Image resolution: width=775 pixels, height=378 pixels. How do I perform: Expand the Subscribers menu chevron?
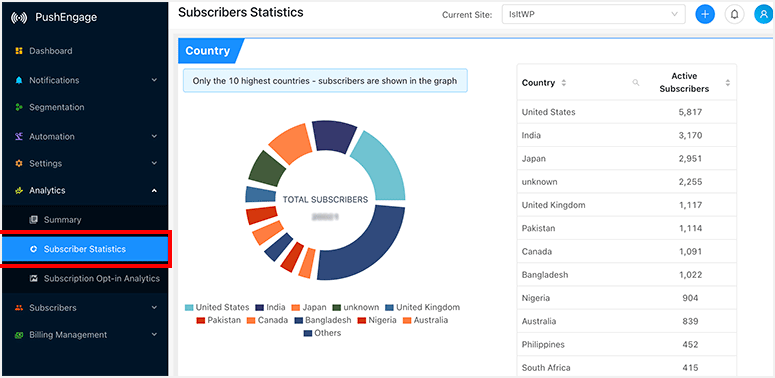[x=154, y=308]
